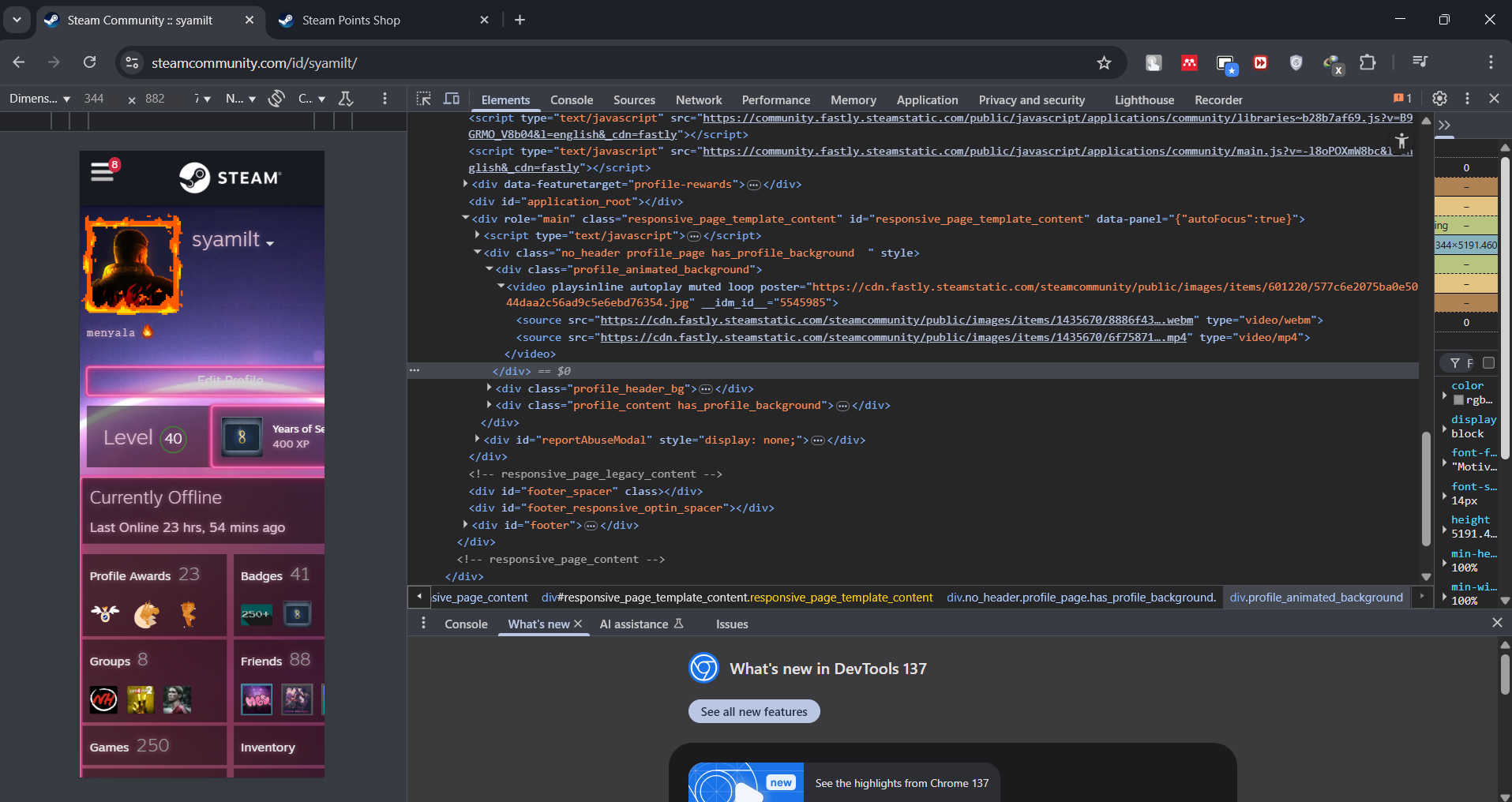Image resolution: width=1512 pixels, height=802 pixels.
Task: Open DevTools settings gear
Action: [x=1439, y=99]
